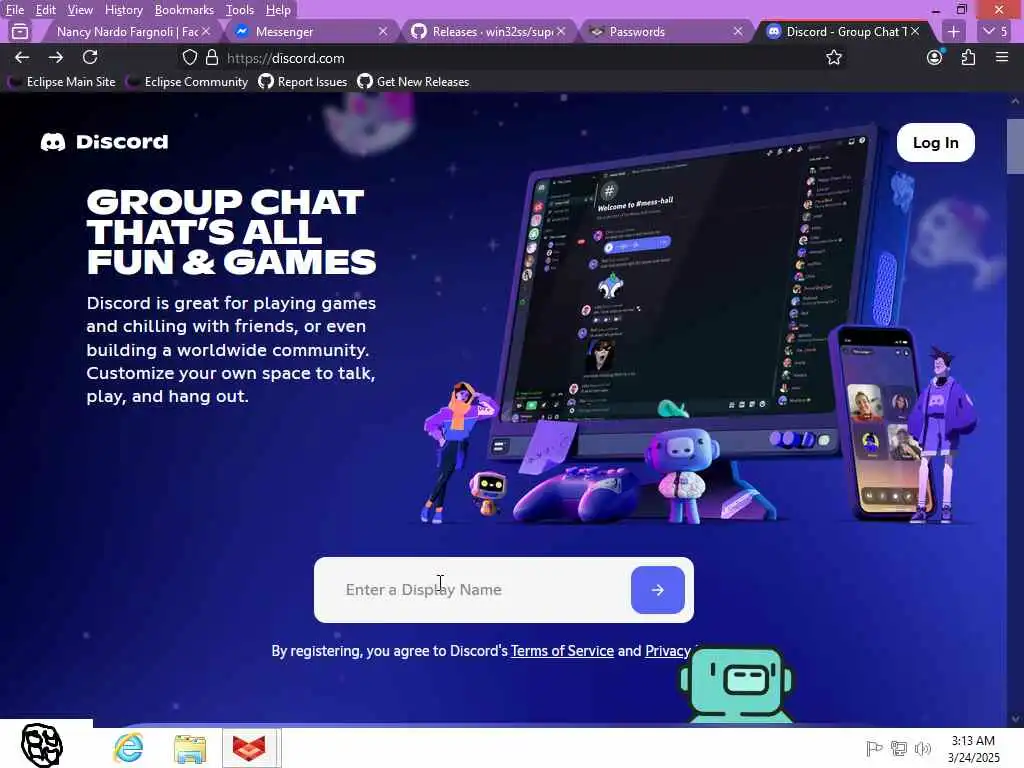Open the View menu
The height and width of the screenshot is (768, 1024).
(80, 10)
